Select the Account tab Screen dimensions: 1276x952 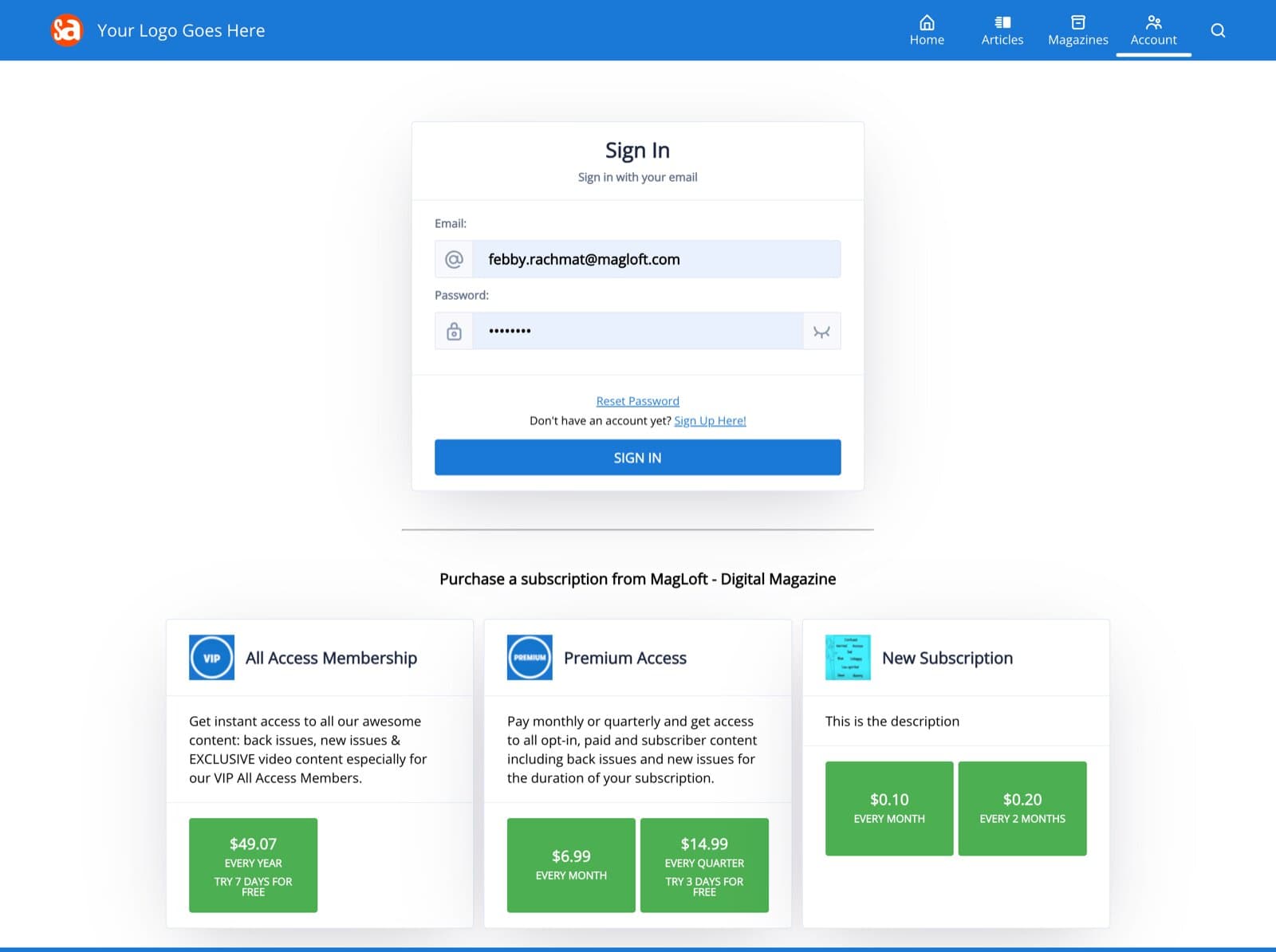(x=1153, y=30)
